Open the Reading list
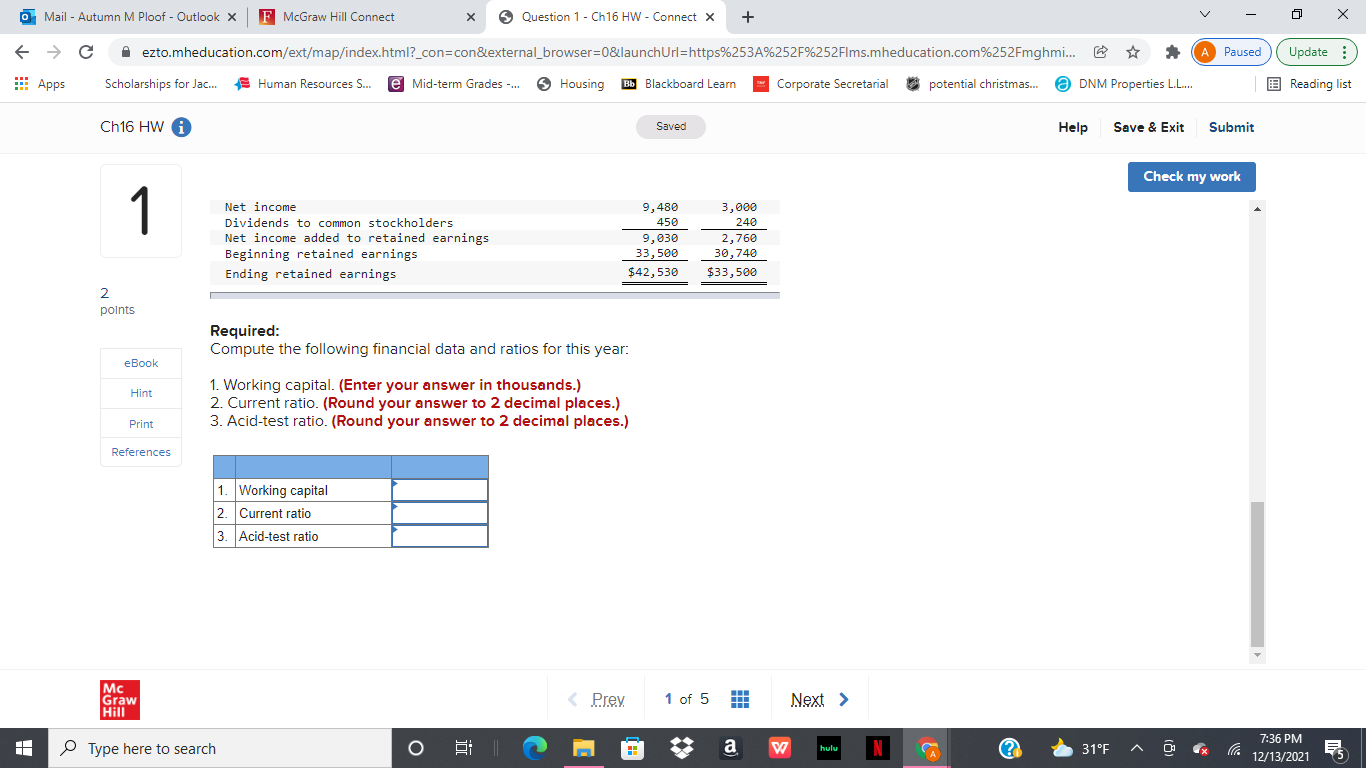This screenshot has width=1366, height=768. [1310, 84]
